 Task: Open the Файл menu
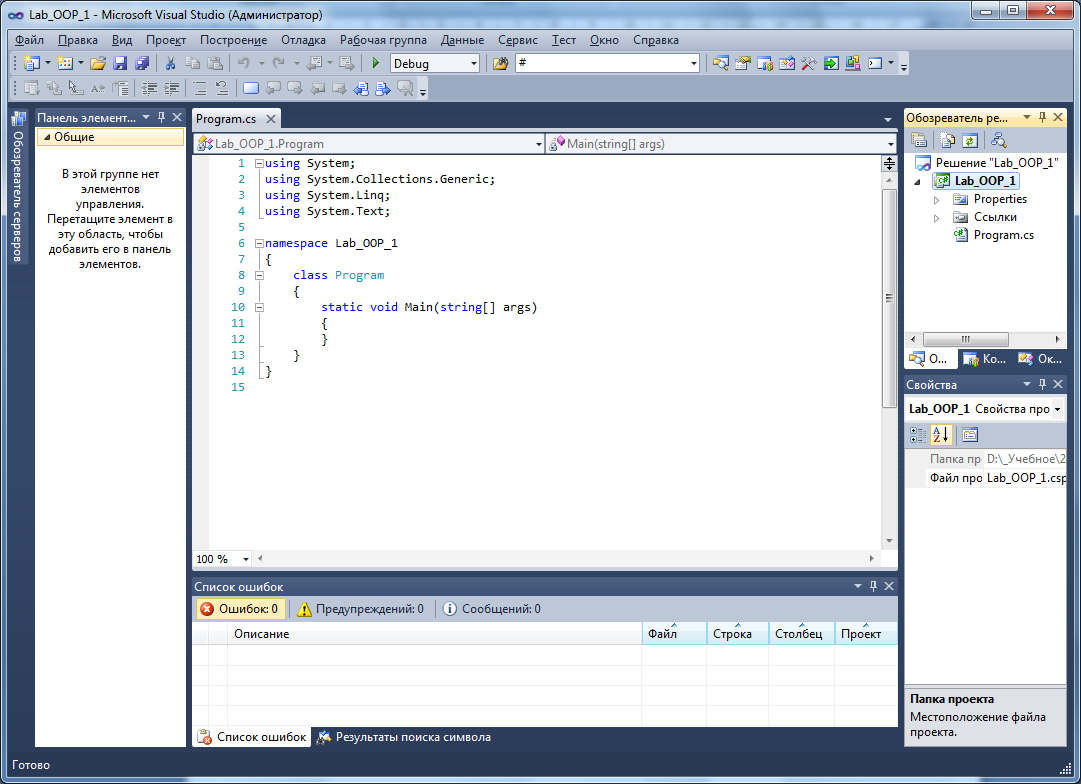[x=30, y=40]
